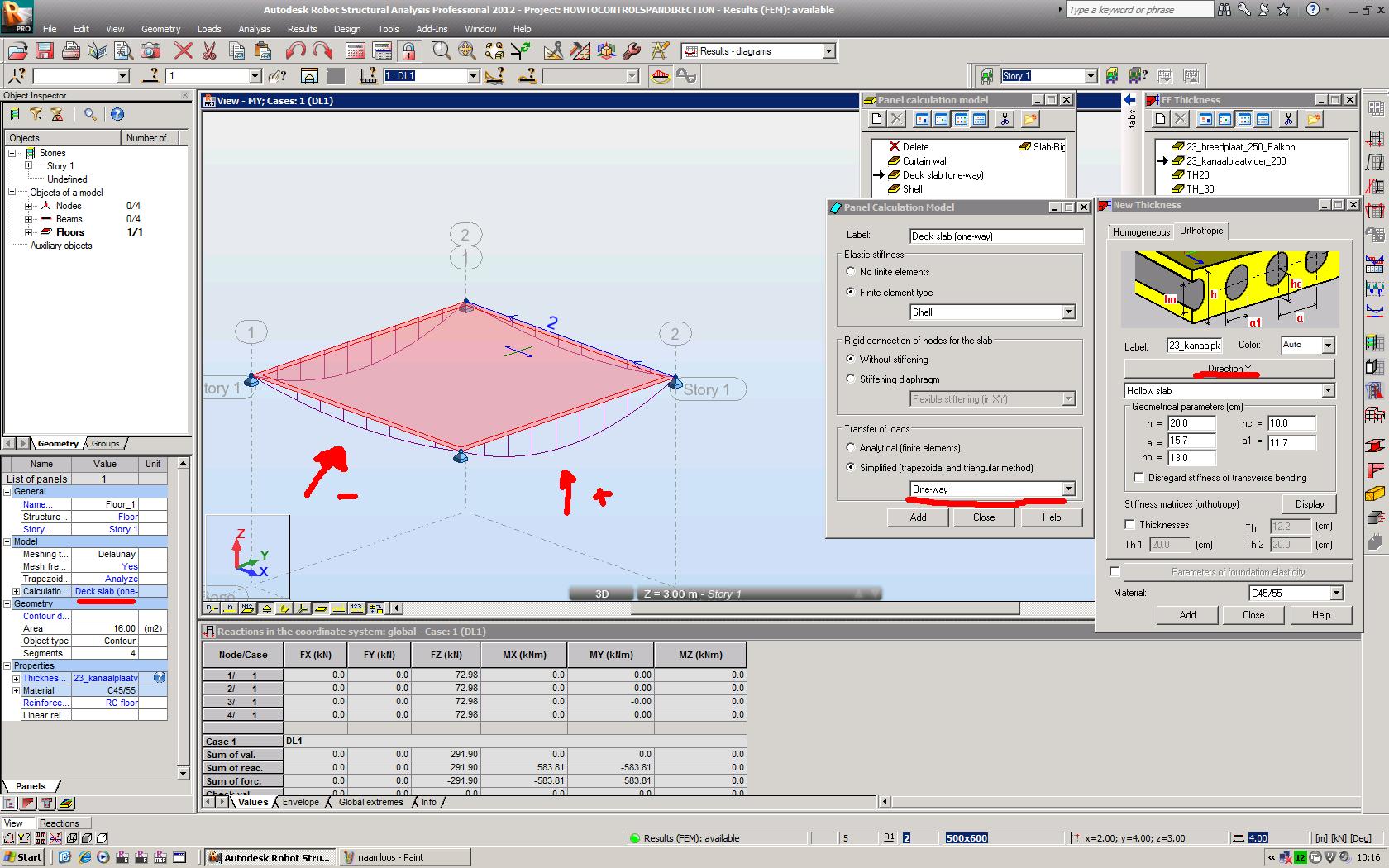The height and width of the screenshot is (868, 1389).
Task: Click Add in the New Thickness dialog
Action: coord(1187,615)
